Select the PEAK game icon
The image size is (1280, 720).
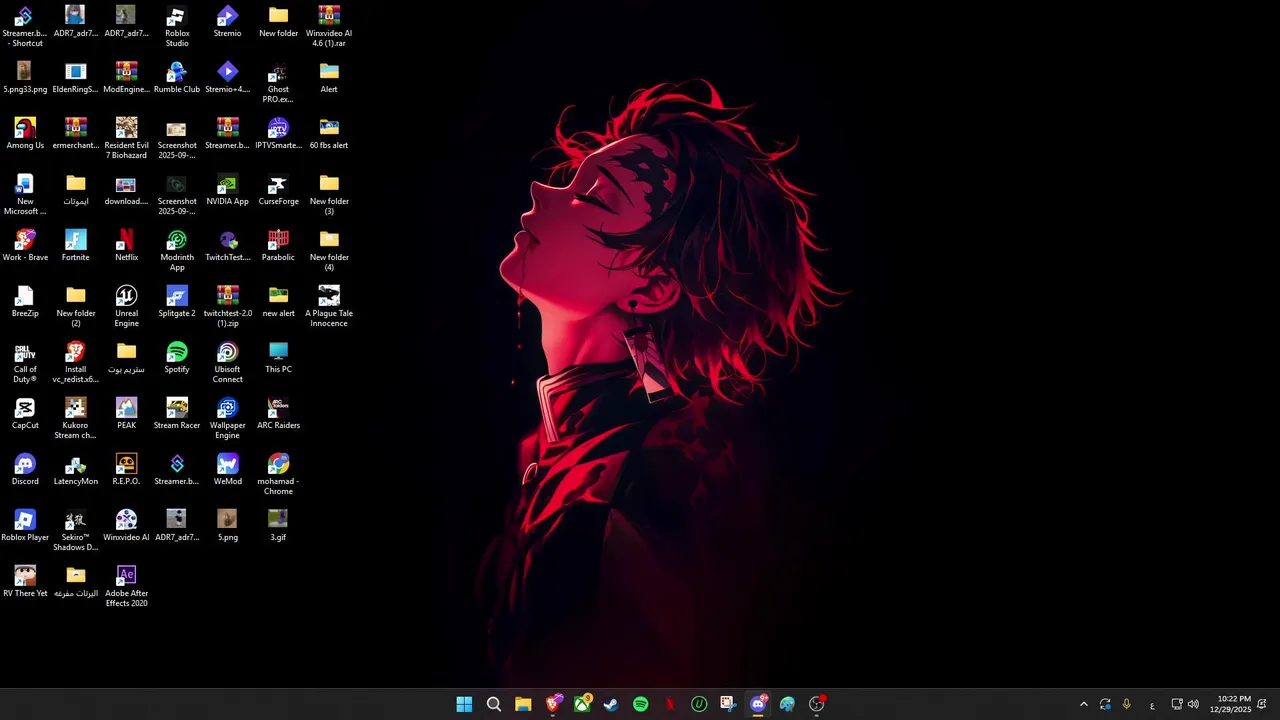point(126,414)
